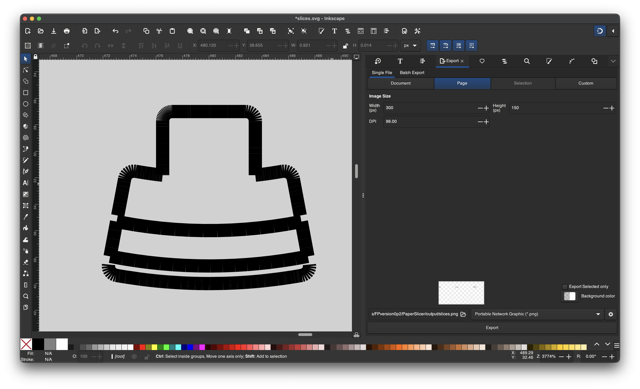Open the Layers panel tab icon
The width and height of the screenshot is (640, 389).
point(504,61)
